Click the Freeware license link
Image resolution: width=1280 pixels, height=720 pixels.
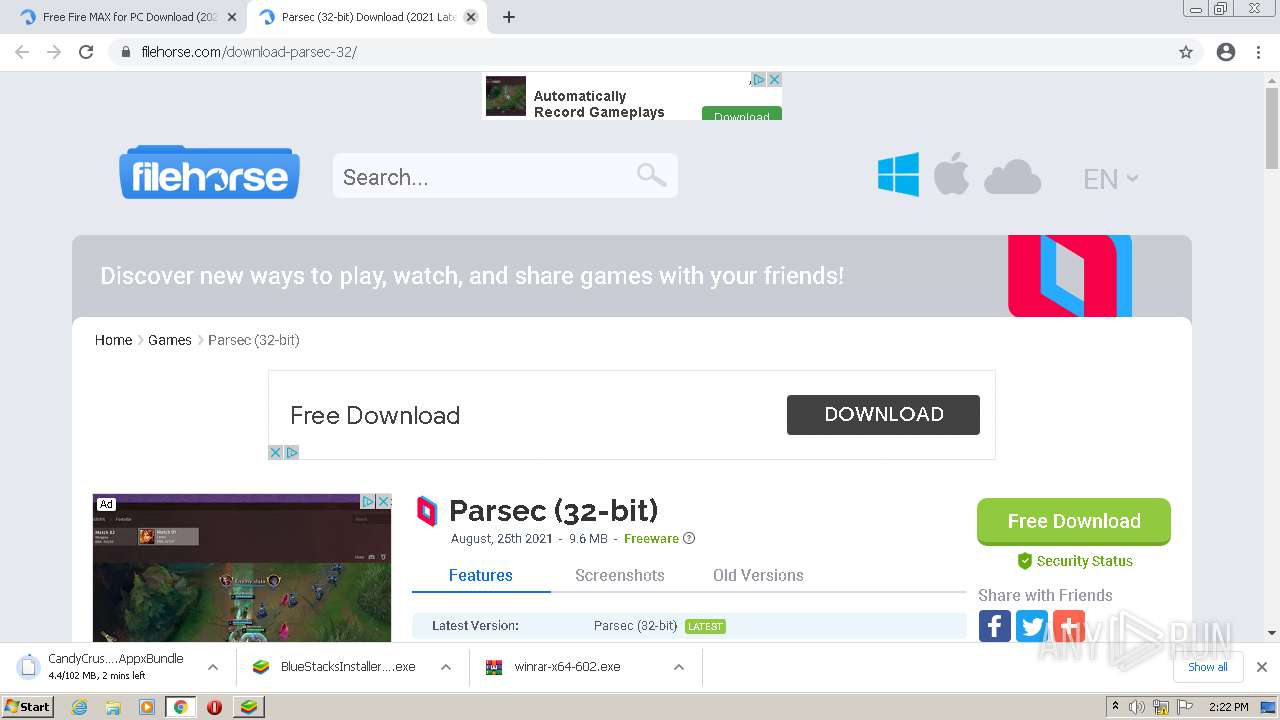(x=651, y=538)
